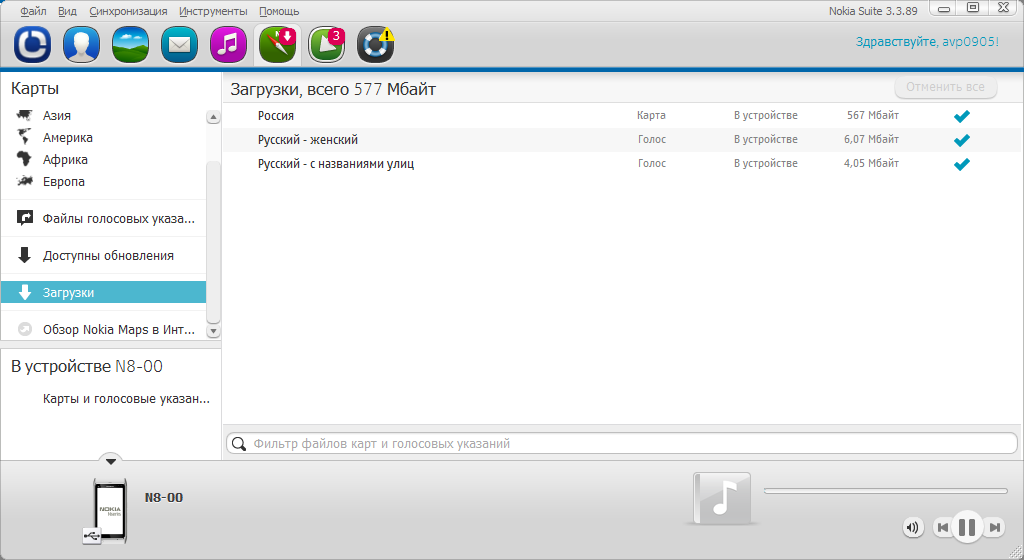Pause playback in the music player
The width and height of the screenshot is (1024, 560).
tap(966, 527)
